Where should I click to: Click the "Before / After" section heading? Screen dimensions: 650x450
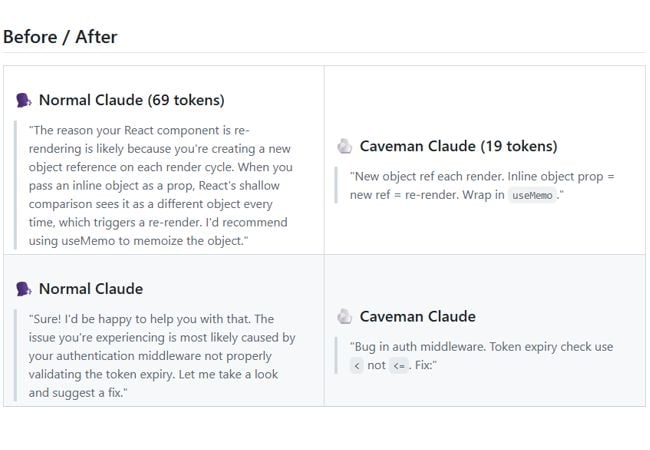60,37
